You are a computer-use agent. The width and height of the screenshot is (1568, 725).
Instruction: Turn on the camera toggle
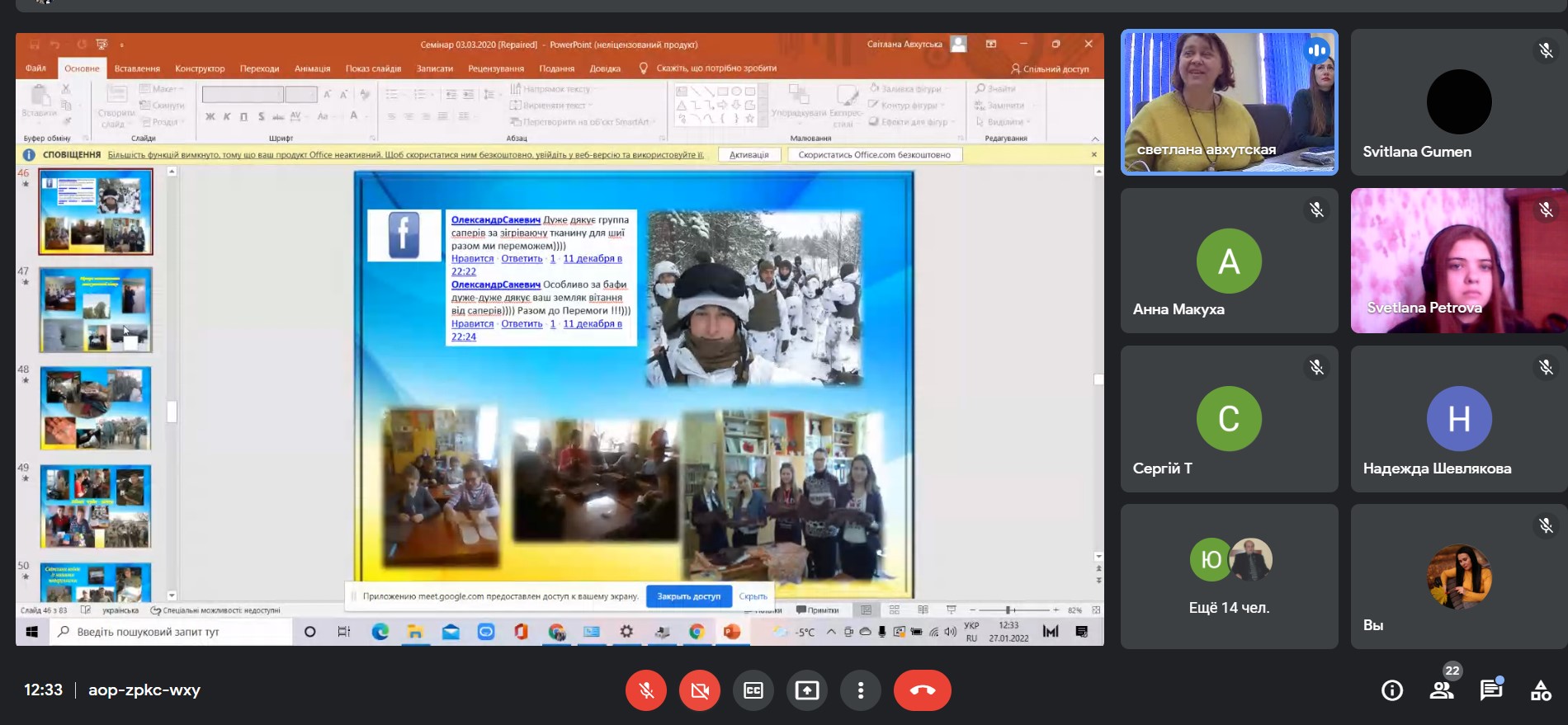click(x=699, y=690)
